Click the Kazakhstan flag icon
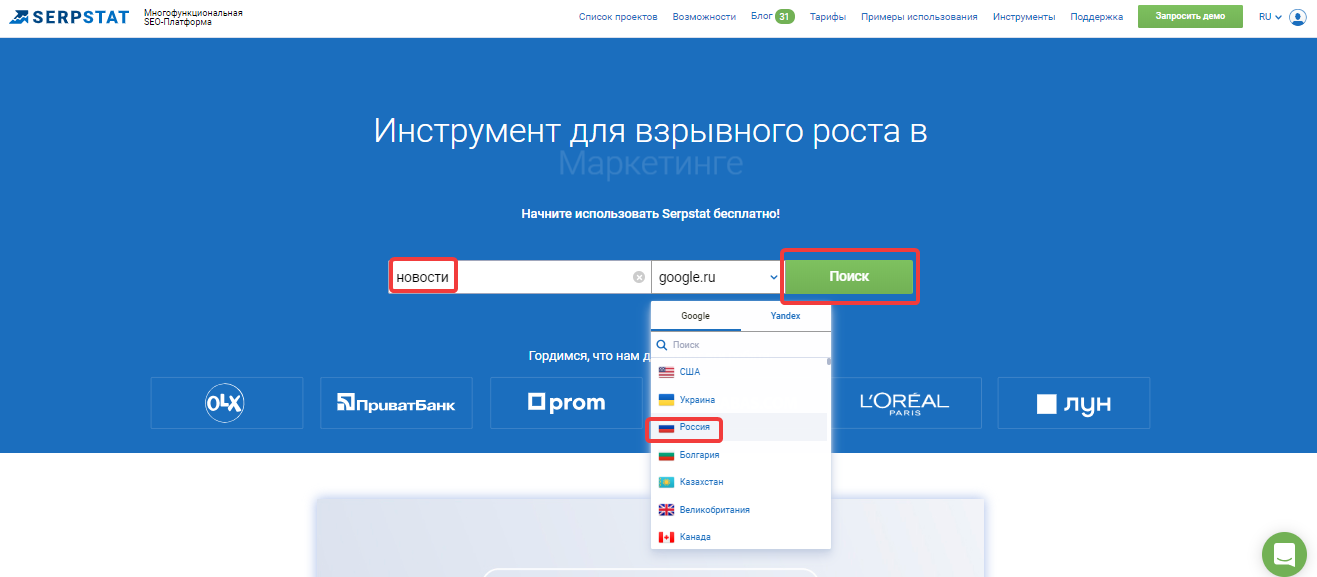 click(x=666, y=482)
